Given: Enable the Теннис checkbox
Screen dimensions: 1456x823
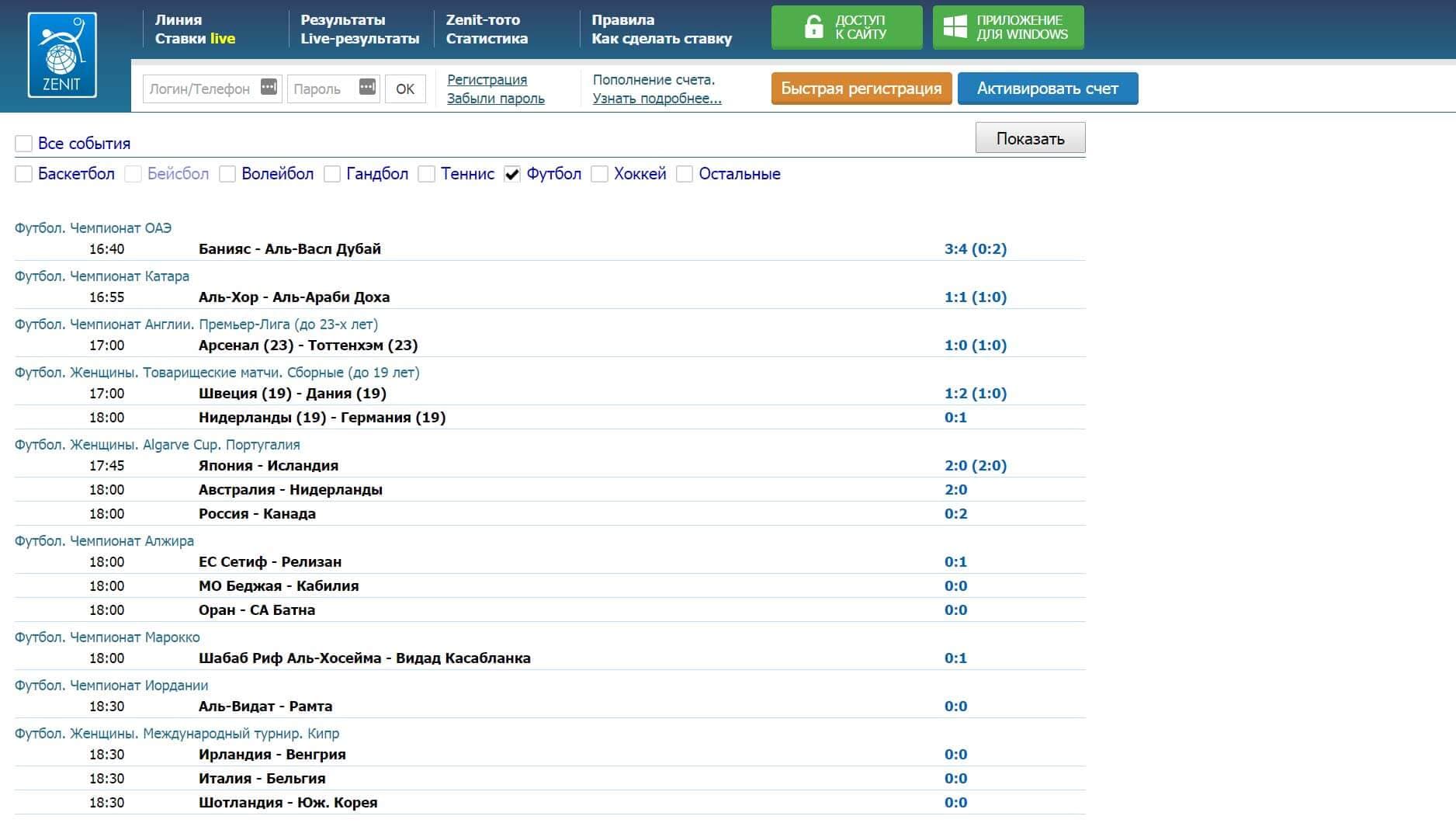Looking at the screenshot, I should click(x=426, y=174).
